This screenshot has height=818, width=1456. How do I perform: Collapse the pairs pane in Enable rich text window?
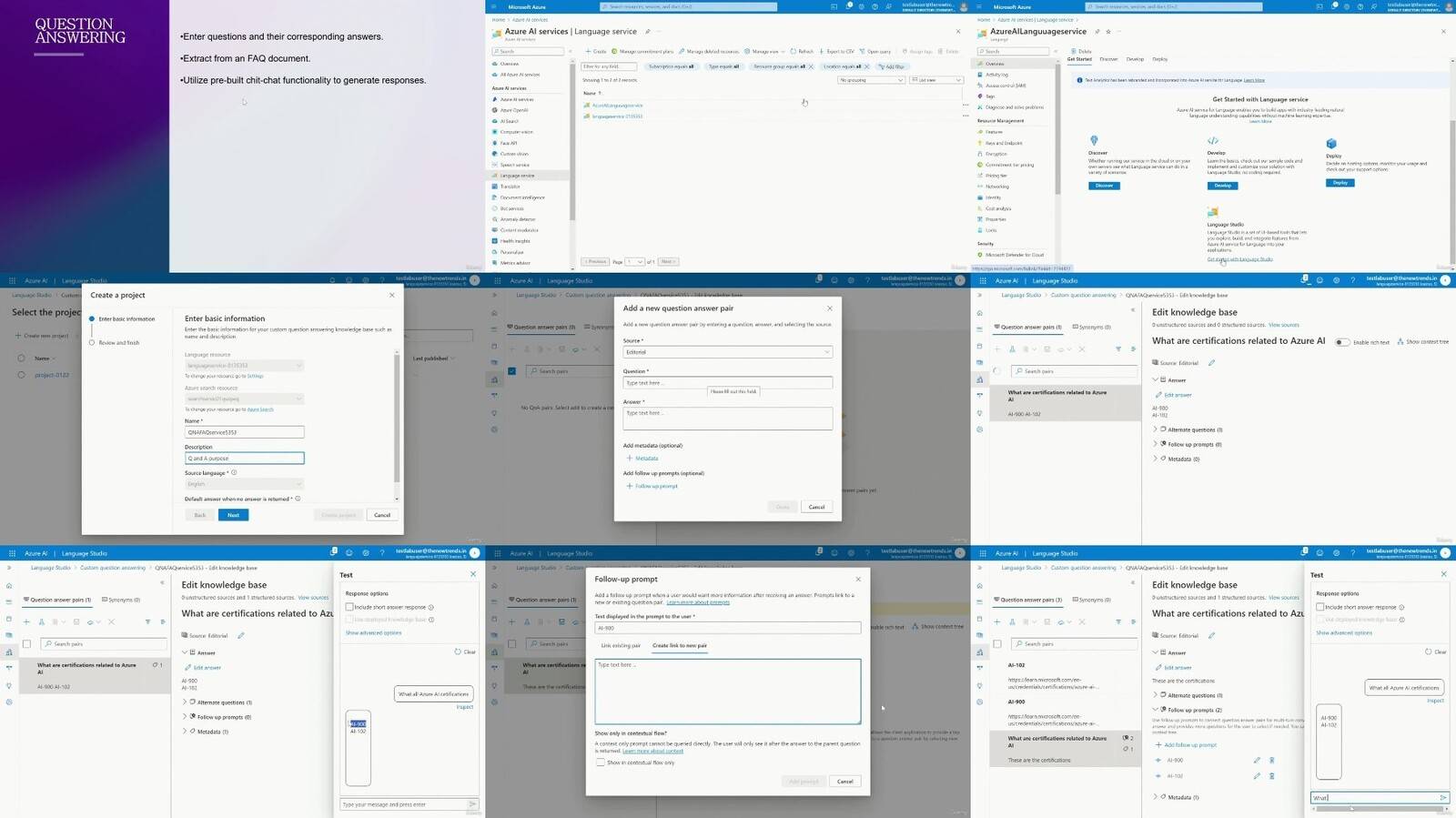[1133, 310]
